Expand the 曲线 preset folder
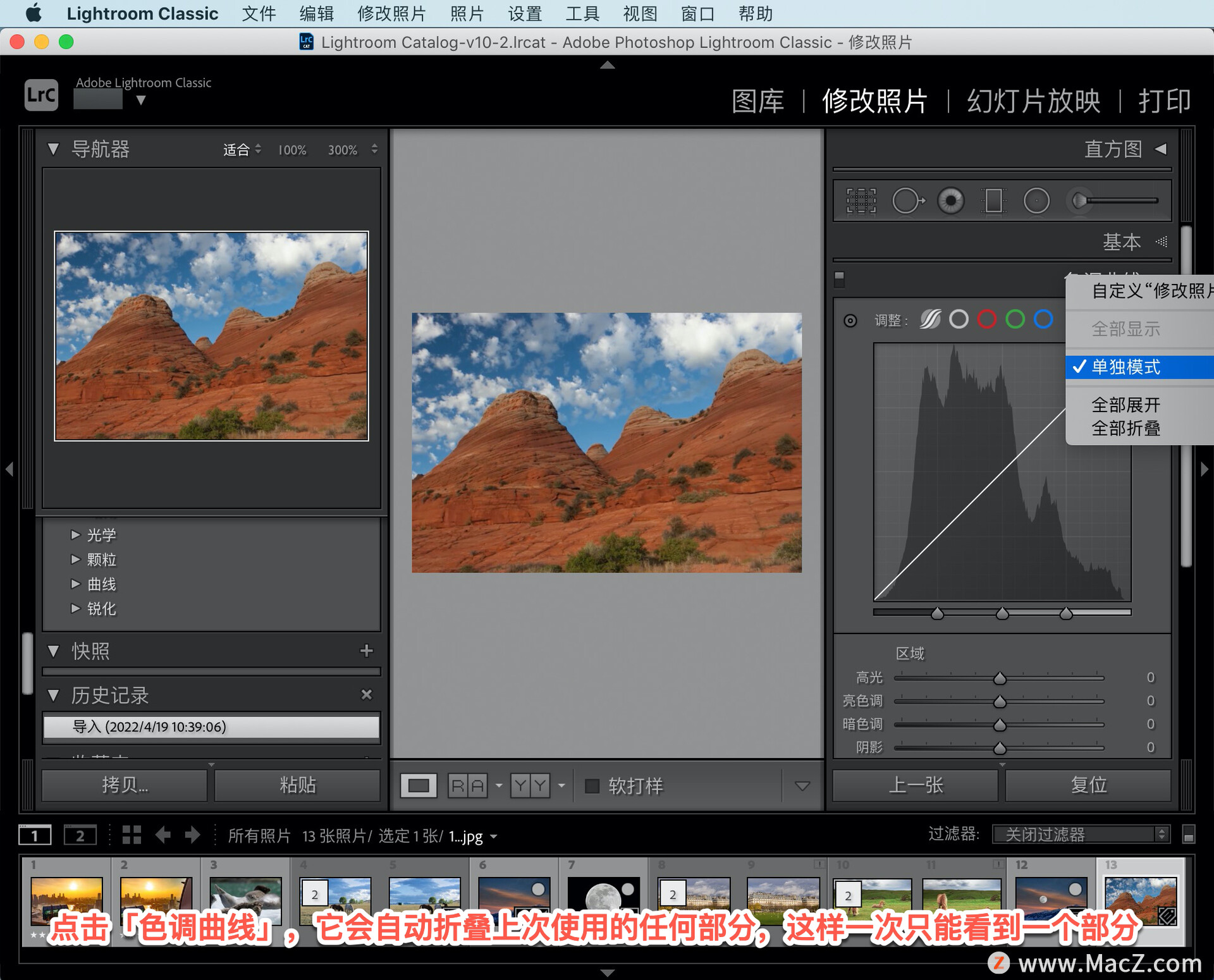The image size is (1214, 980). (x=75, y=584)
